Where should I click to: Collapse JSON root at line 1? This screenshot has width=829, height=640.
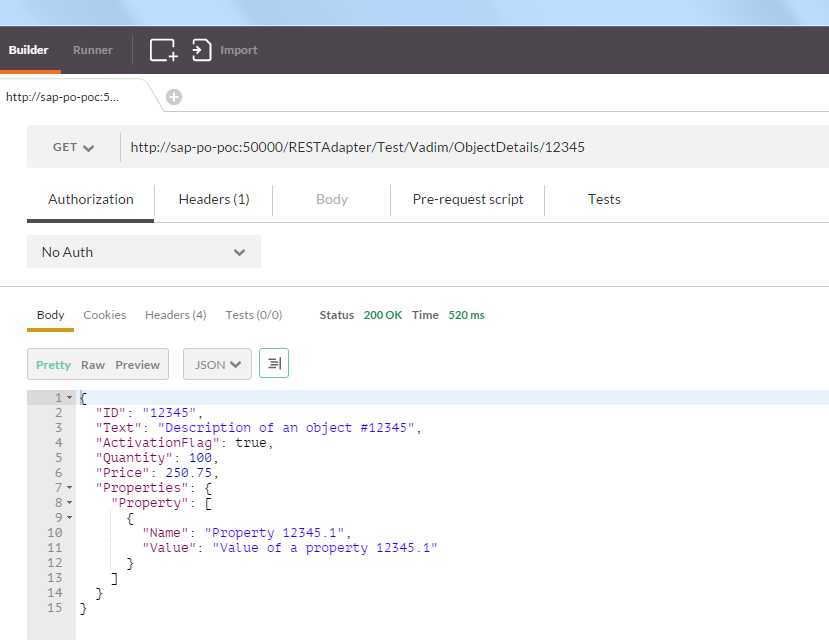70,397
